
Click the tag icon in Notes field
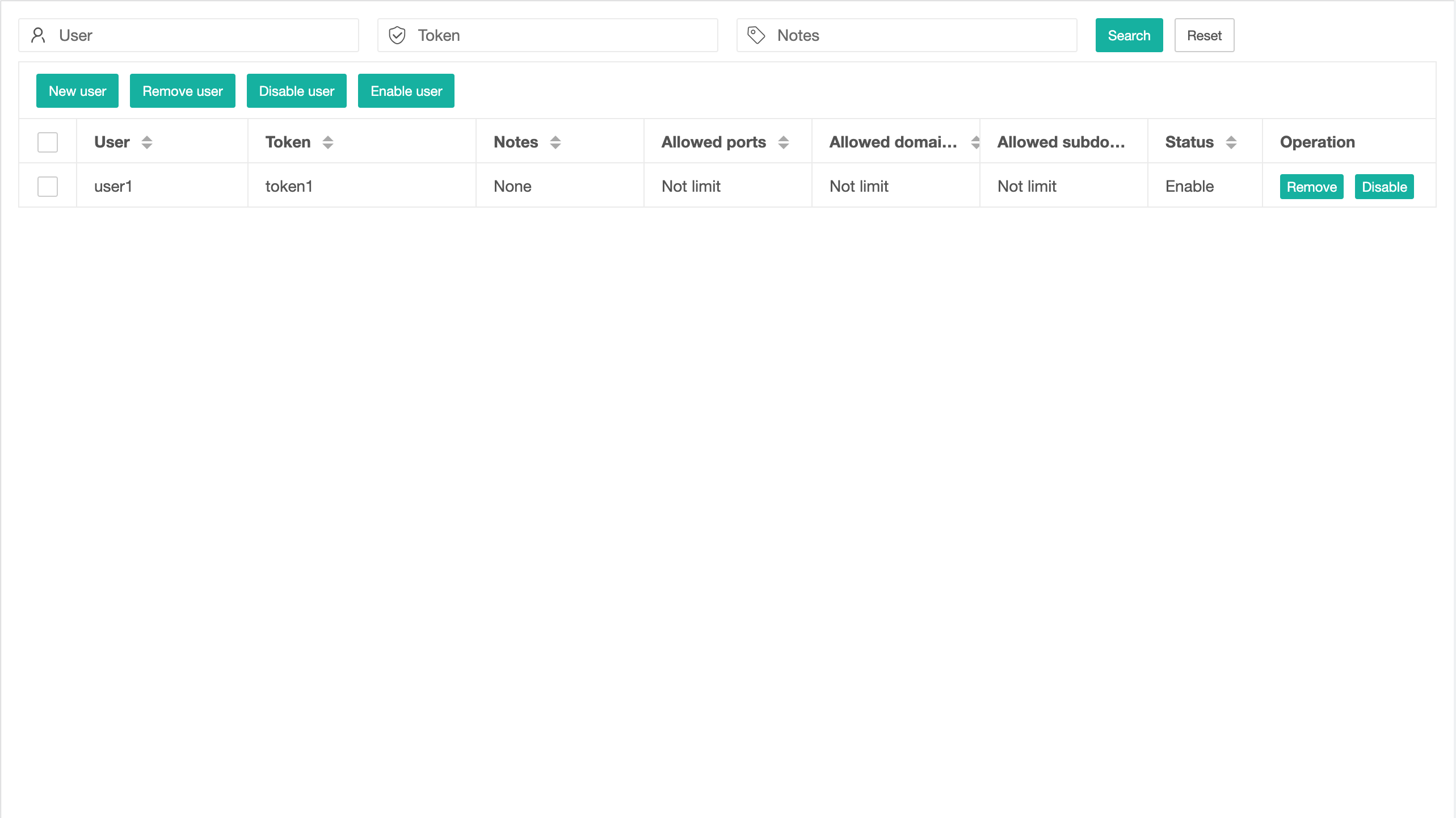point(756,35)
